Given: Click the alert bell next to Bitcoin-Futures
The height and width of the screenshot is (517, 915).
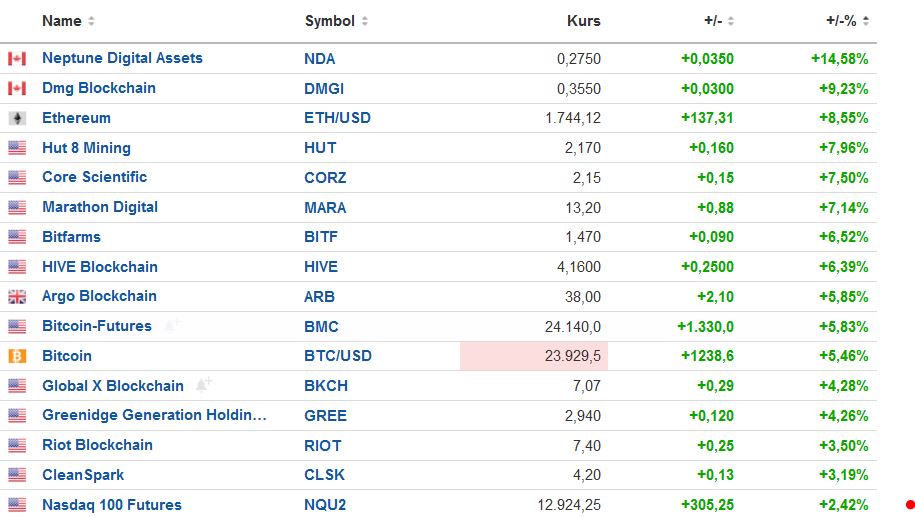Looking at the screenshot, I should [x=172, y=325].
